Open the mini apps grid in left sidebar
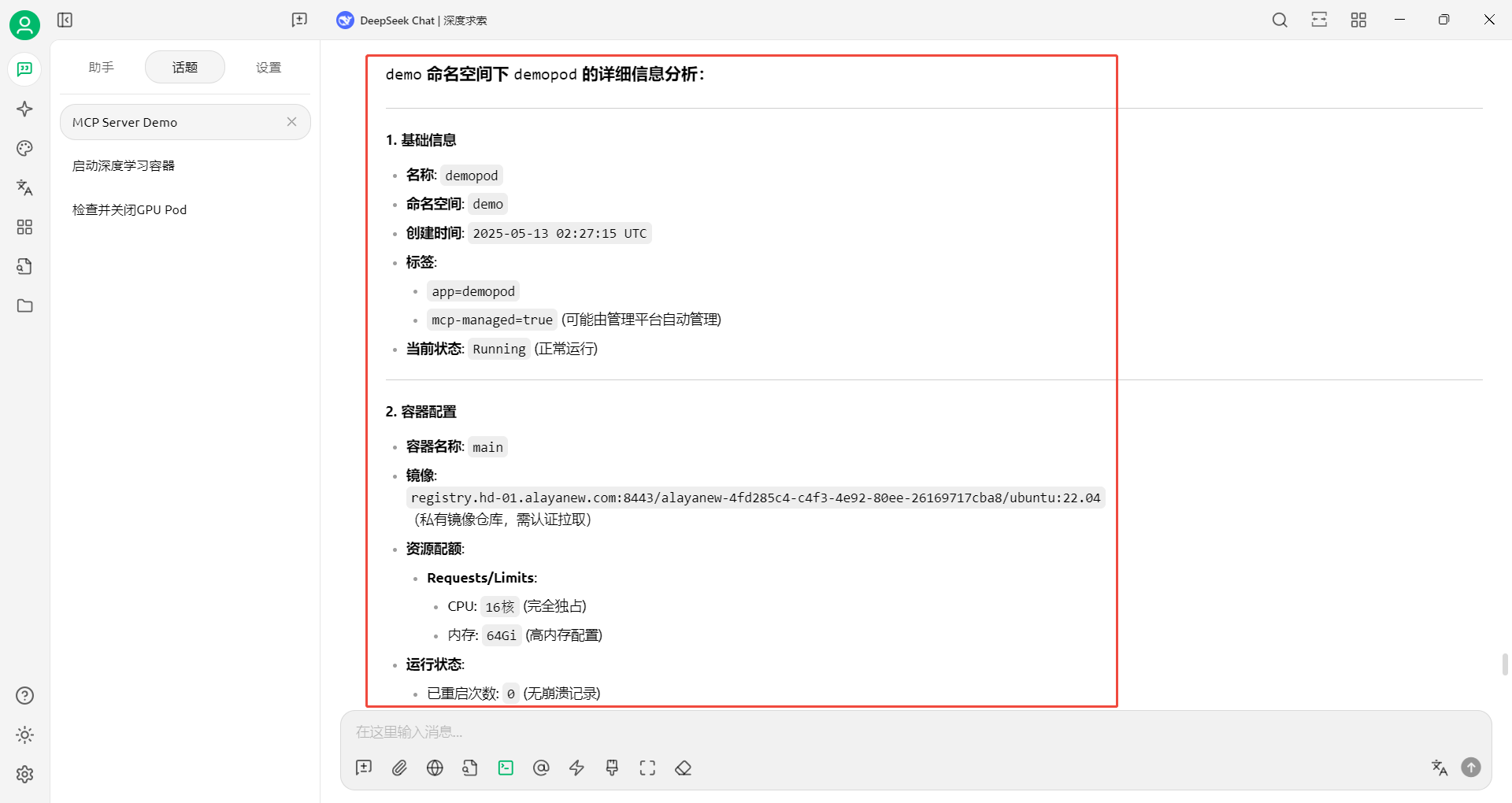 (x=24, y=227)
